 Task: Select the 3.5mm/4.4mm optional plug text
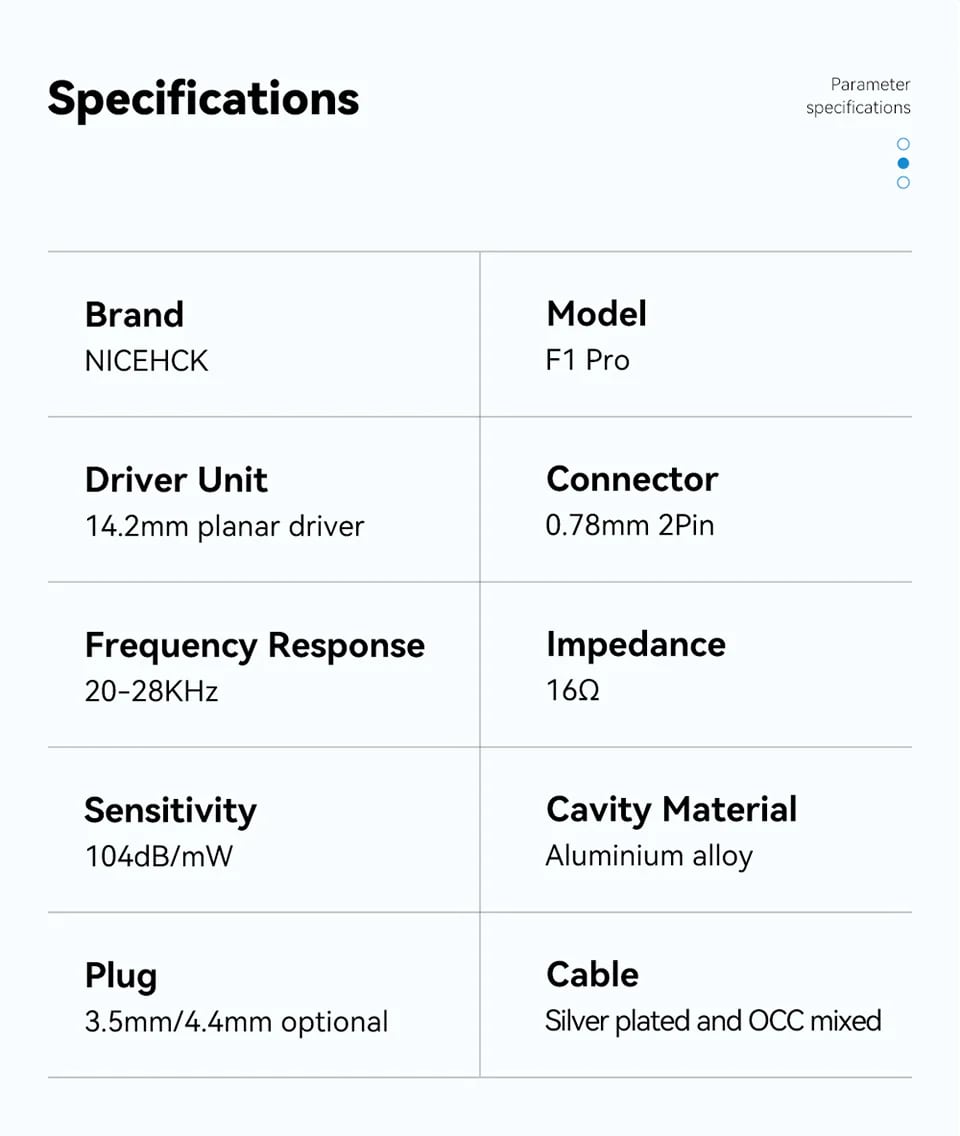coord(236,1022)
